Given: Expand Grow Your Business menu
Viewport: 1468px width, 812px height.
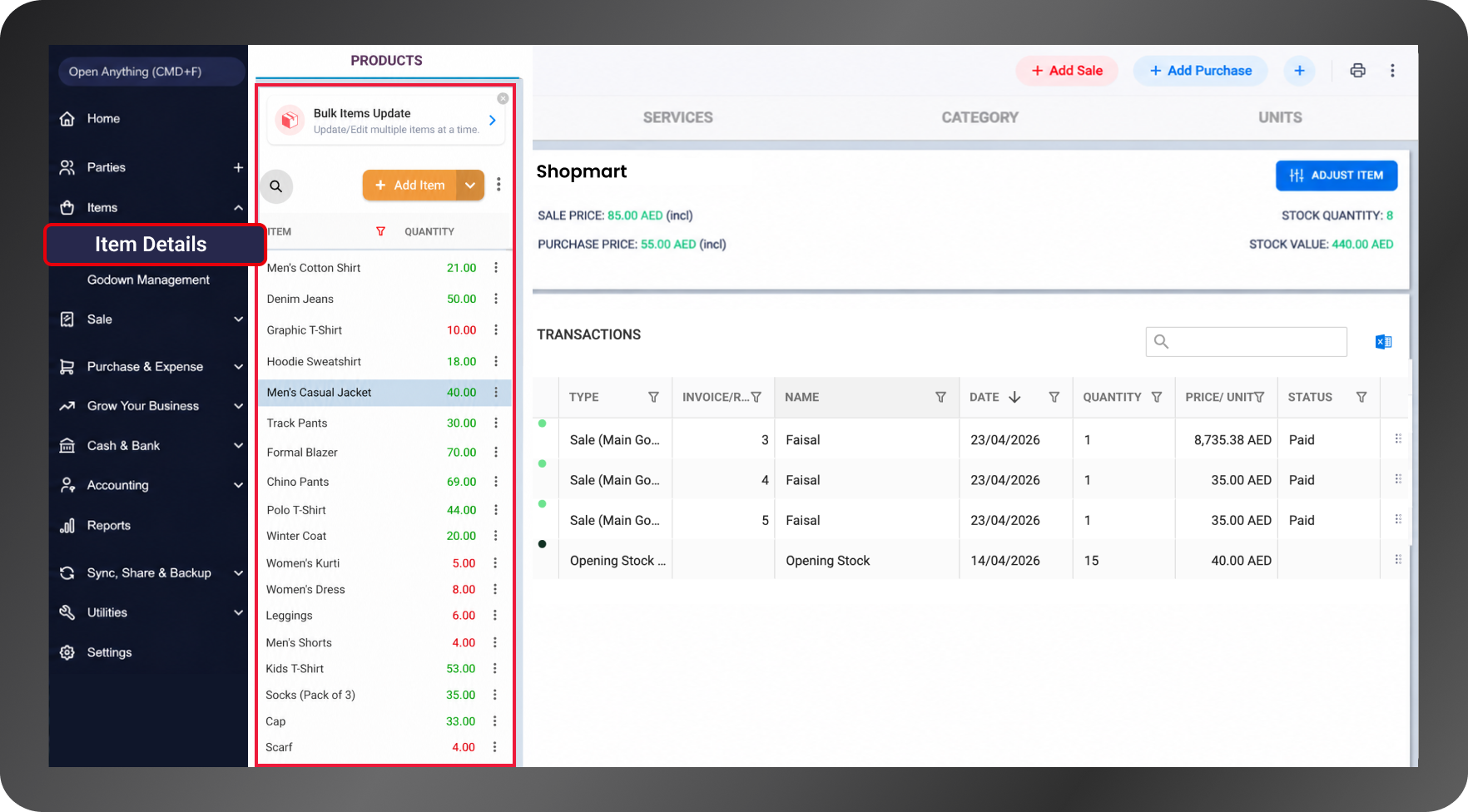Looking at the screenshot, I should click(238, 406).
